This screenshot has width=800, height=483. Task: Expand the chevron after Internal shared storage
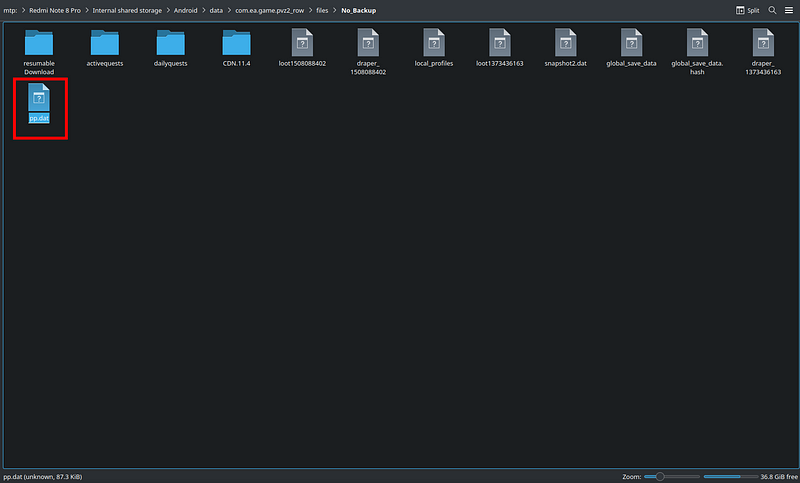(x=168, y=10)
